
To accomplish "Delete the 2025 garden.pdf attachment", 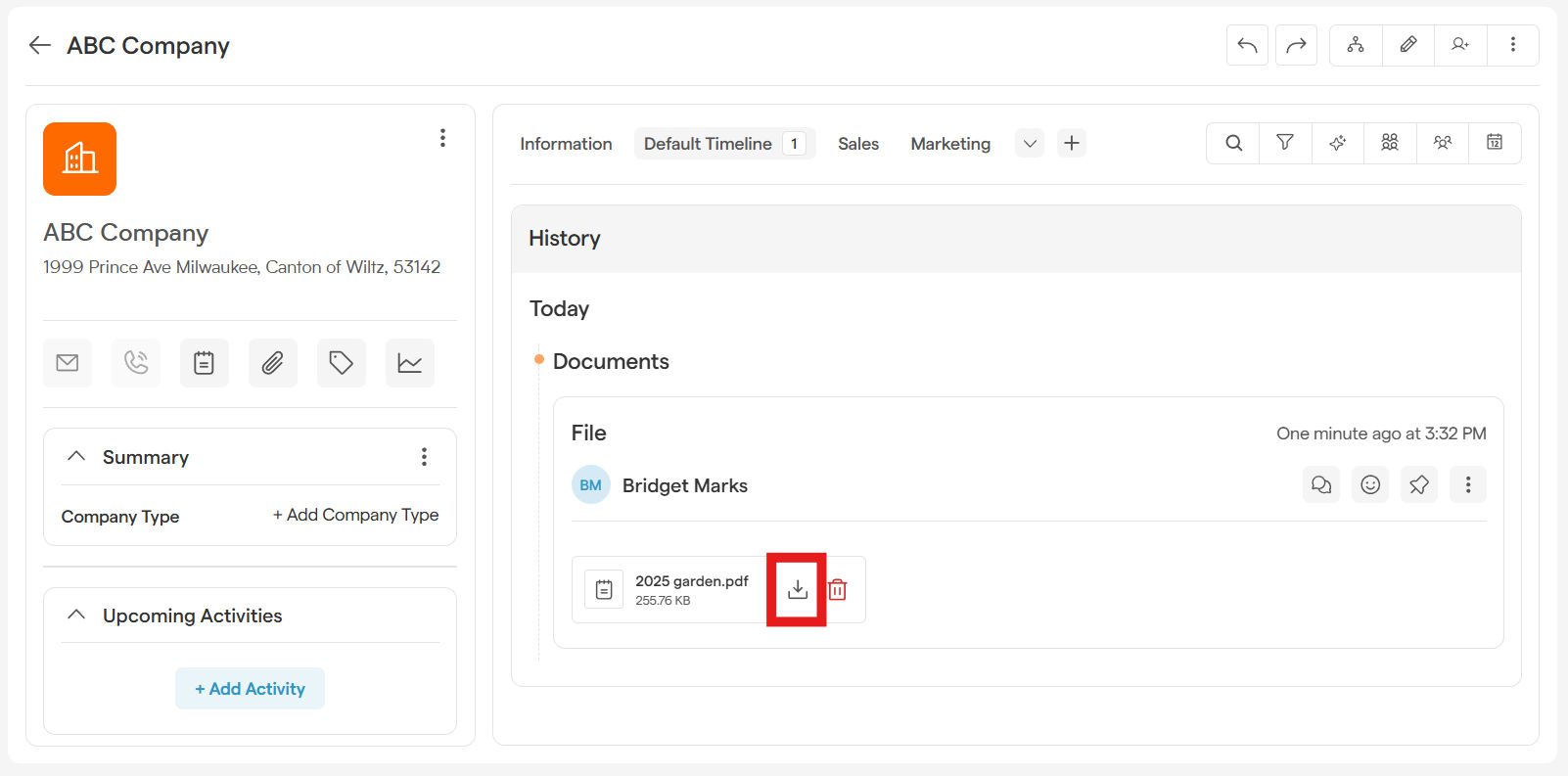I will tap(838, 589).
